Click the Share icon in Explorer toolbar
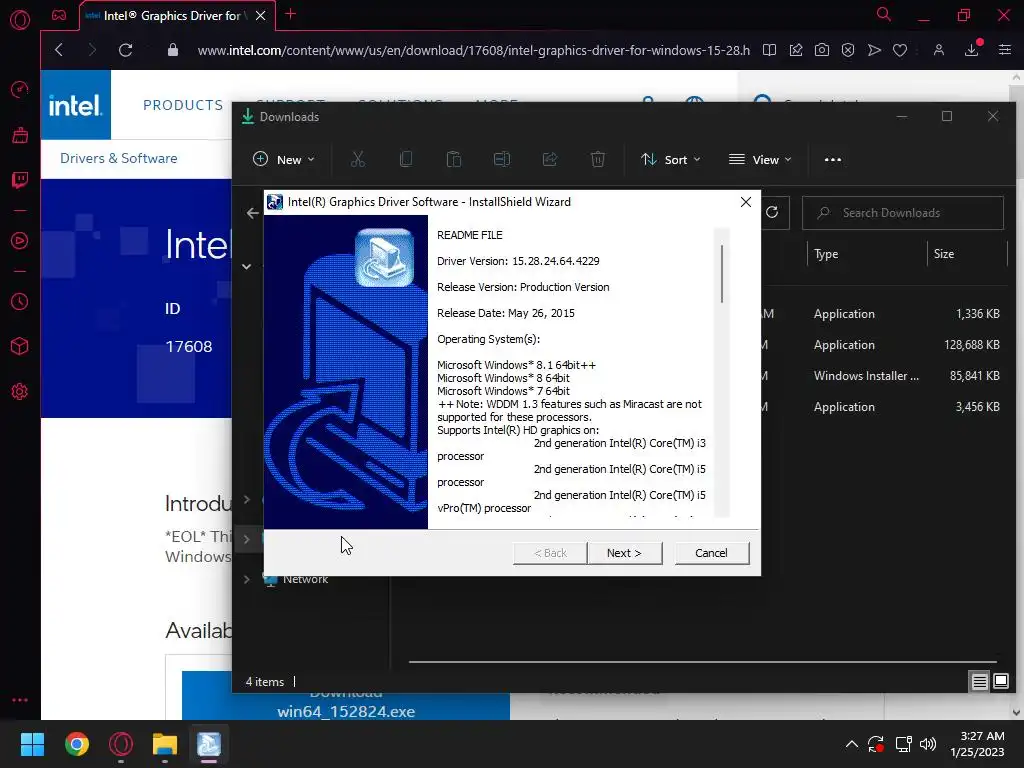The image size is (1024, 768). [x=550, y=159]
